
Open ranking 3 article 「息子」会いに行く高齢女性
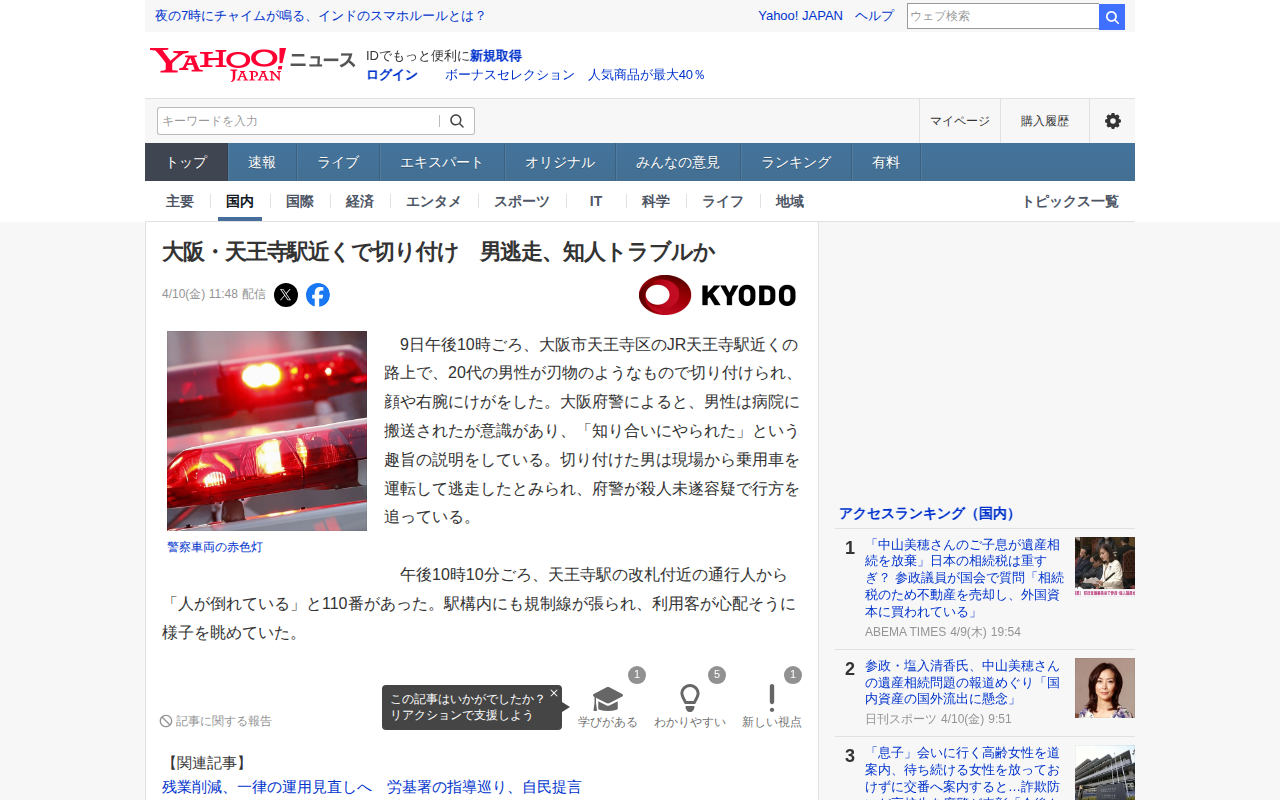[x=963, y=772]
